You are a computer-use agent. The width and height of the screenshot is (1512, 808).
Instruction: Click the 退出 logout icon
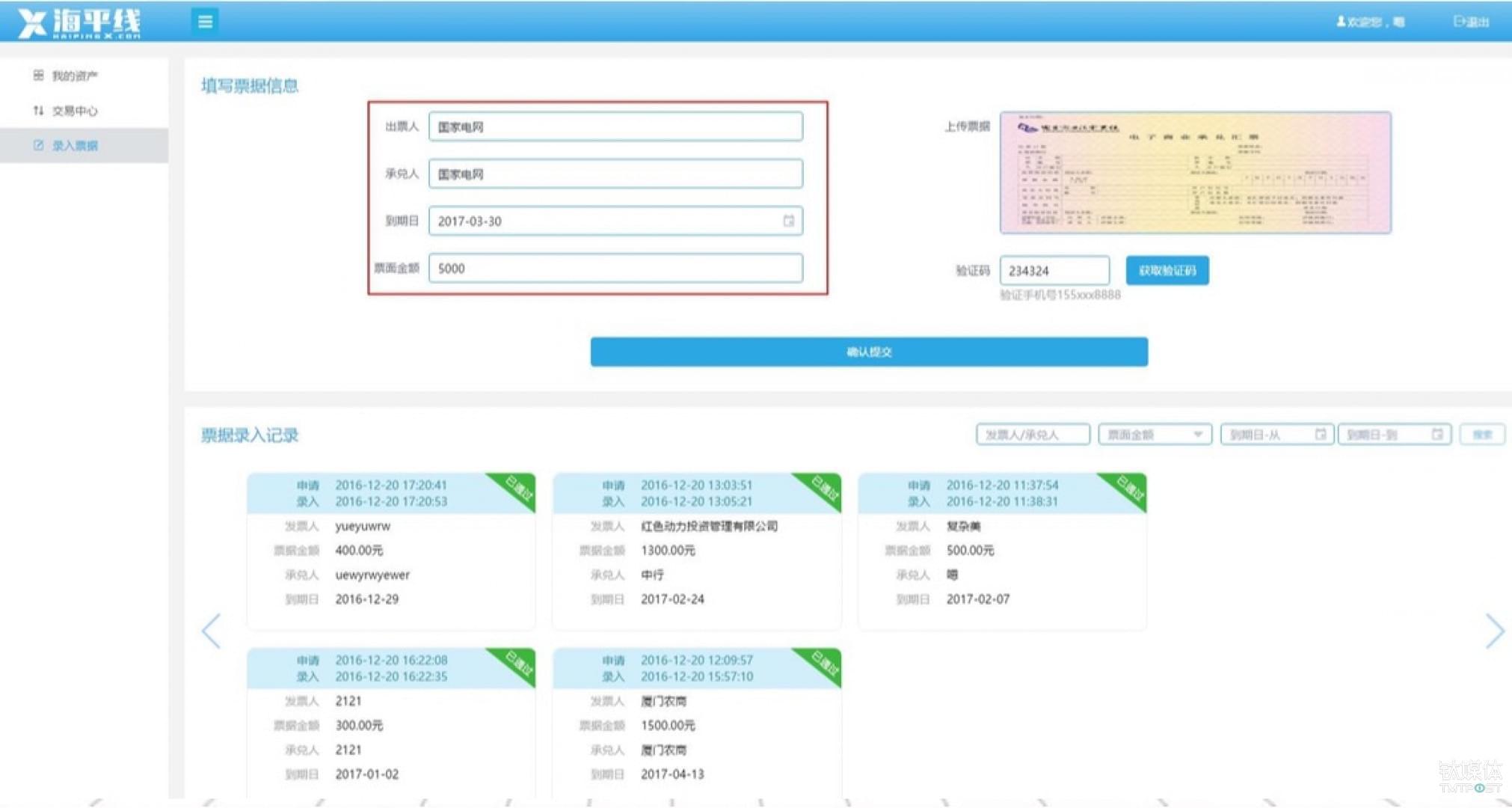(x=1459, y=22)
